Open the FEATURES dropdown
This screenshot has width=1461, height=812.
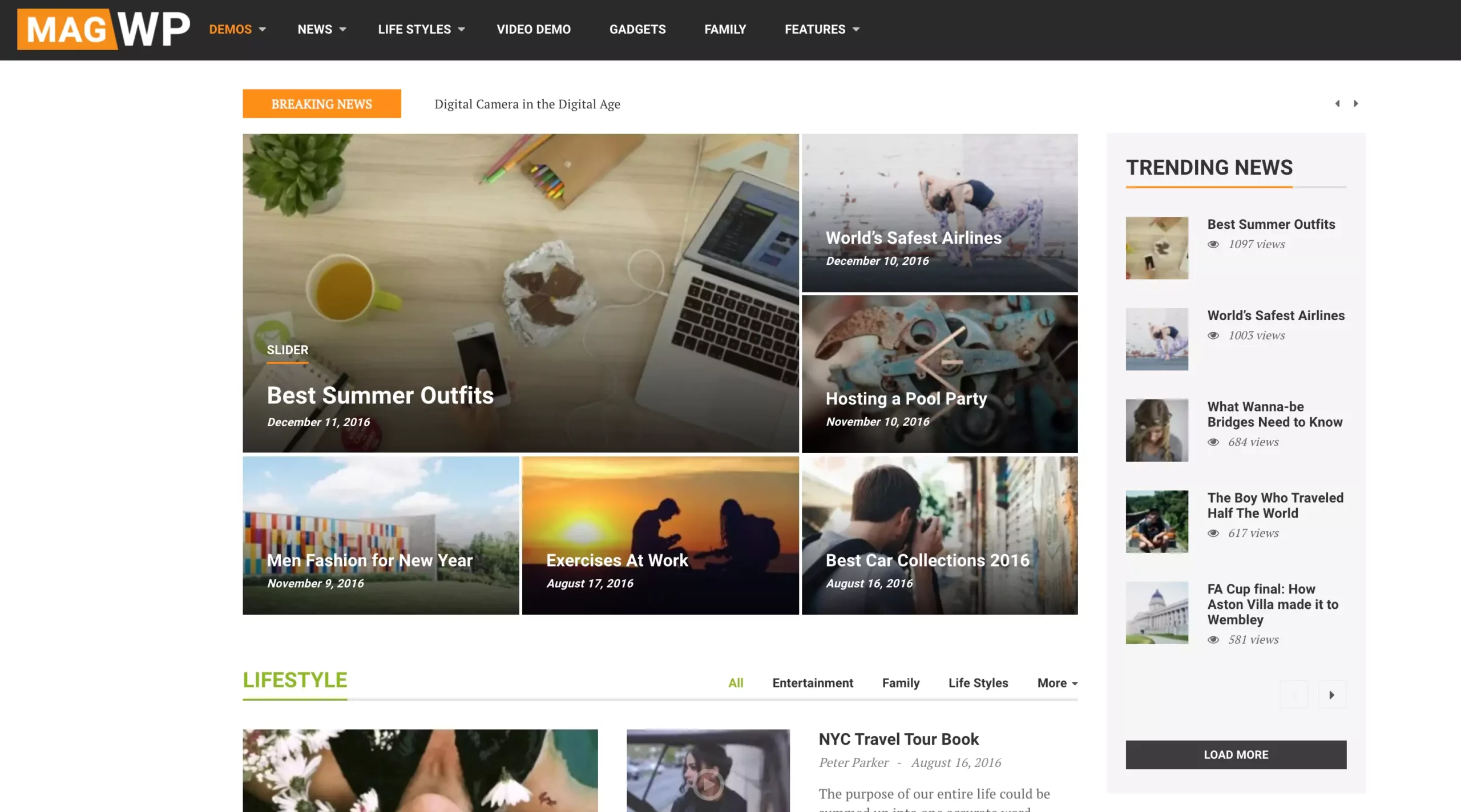coord(820,29)
